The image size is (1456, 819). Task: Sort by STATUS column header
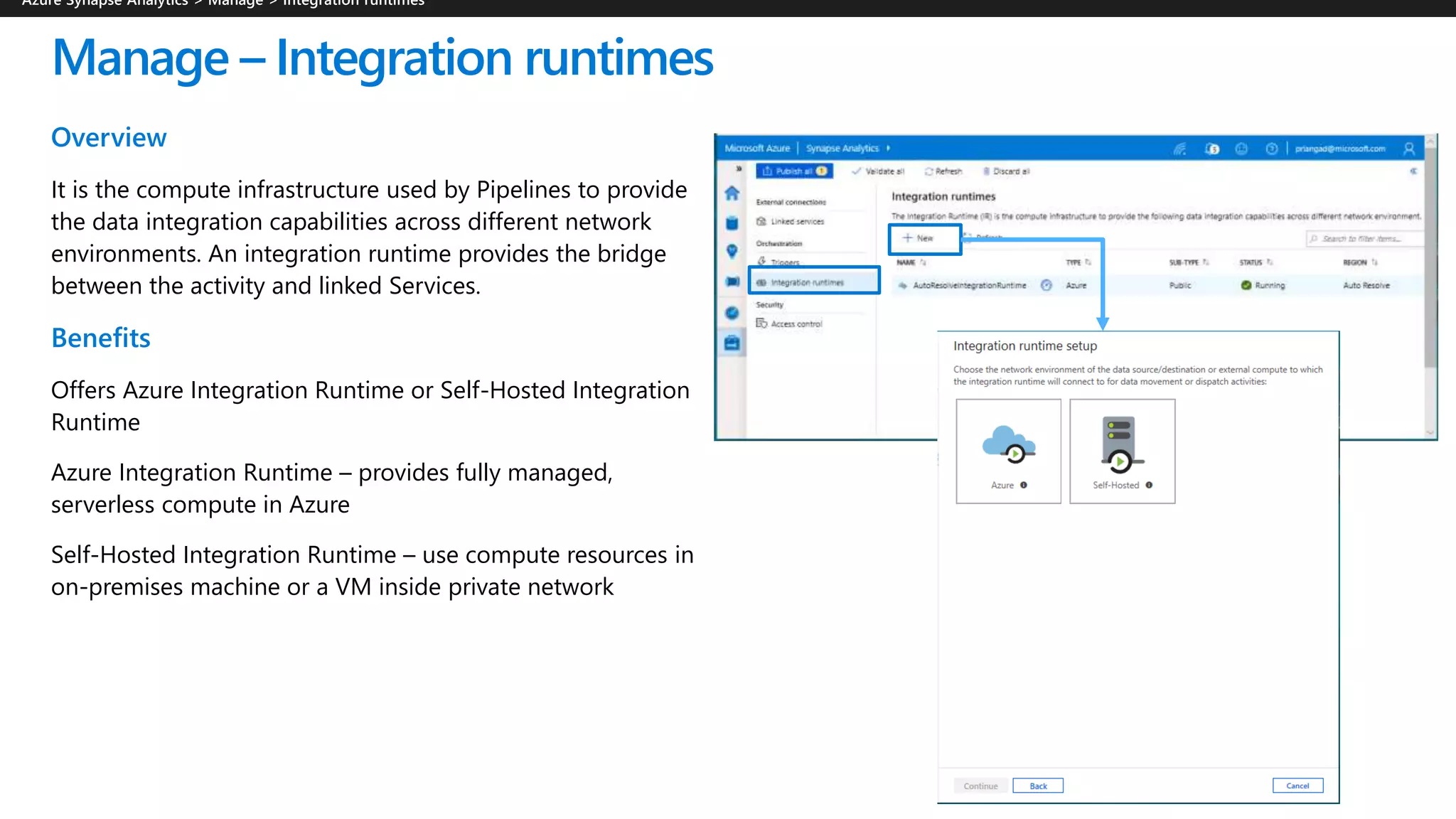[x=1256, y=262]
